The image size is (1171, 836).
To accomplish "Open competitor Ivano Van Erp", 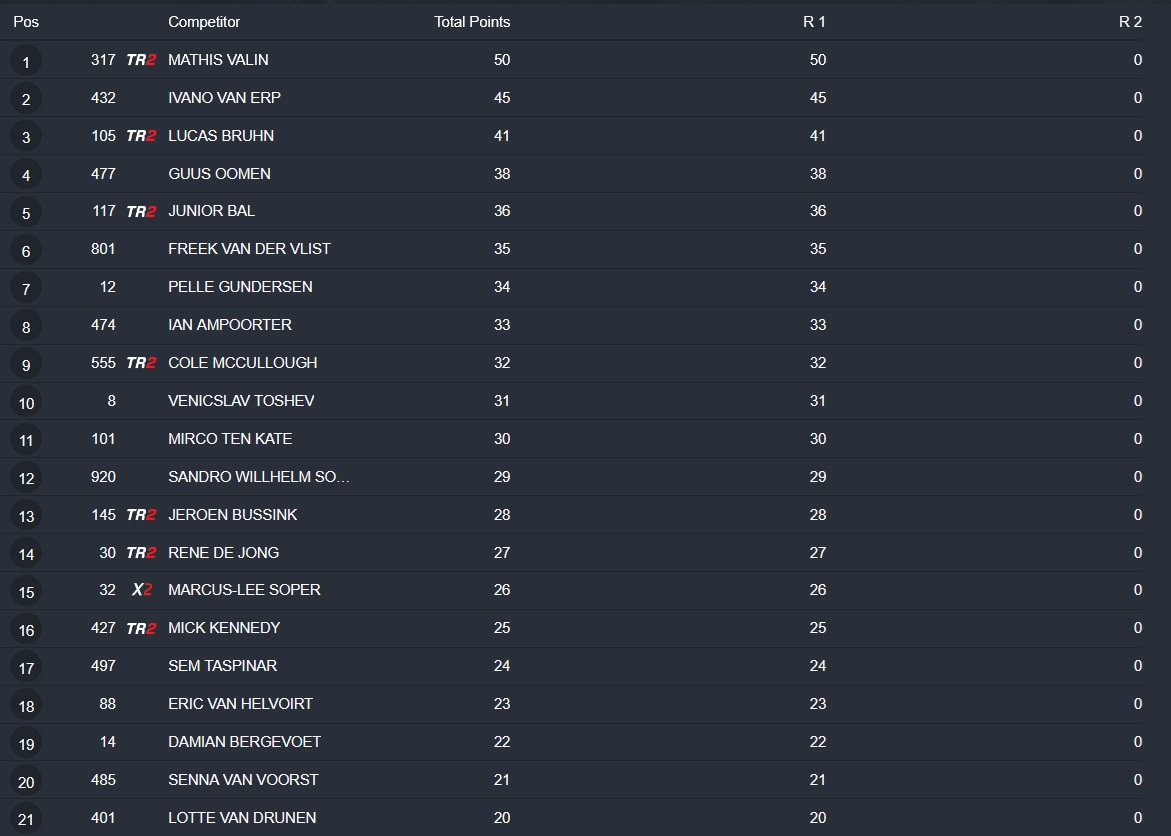I will point(224,98).
